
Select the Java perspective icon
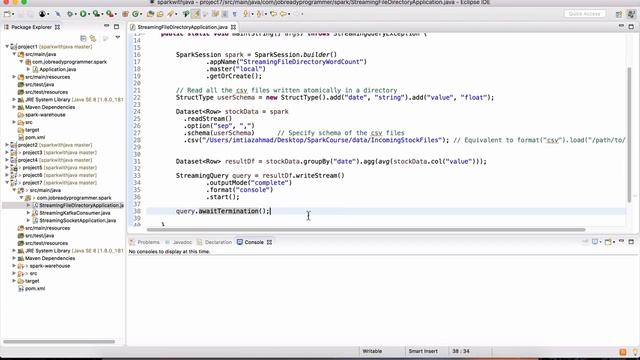pos(631,14)
